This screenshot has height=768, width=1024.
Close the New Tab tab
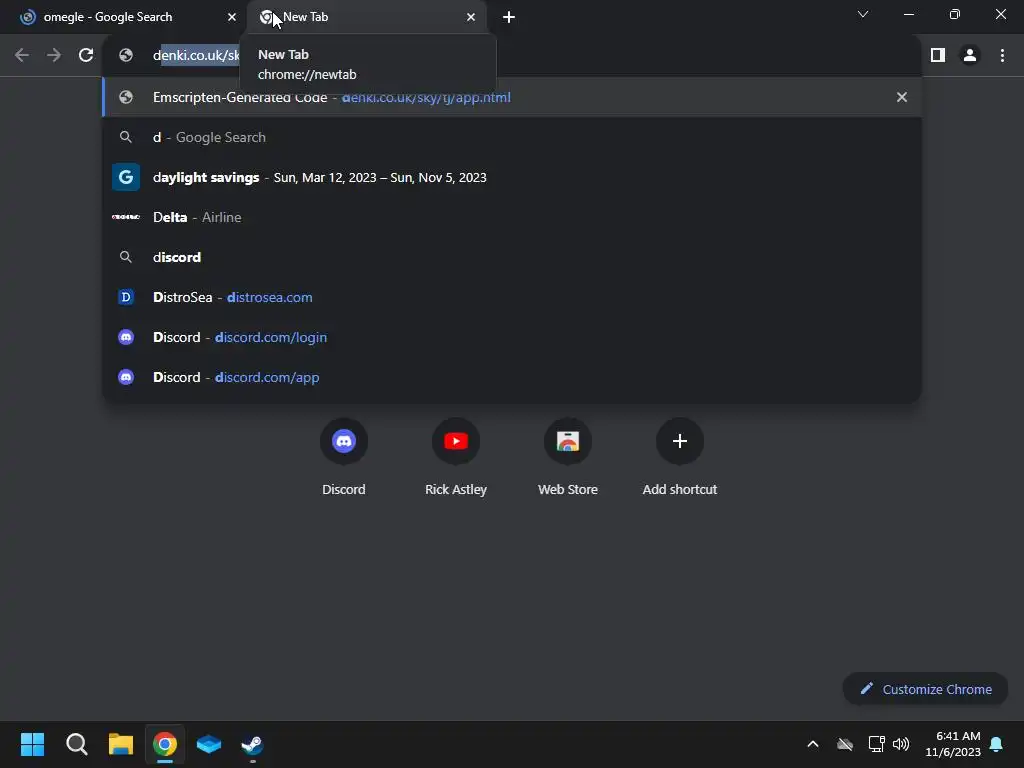(471, 18)
